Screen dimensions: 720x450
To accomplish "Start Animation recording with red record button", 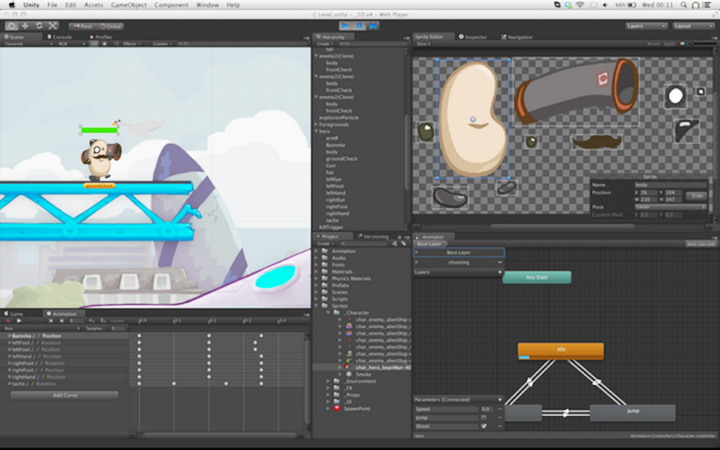I will [8, 321].
